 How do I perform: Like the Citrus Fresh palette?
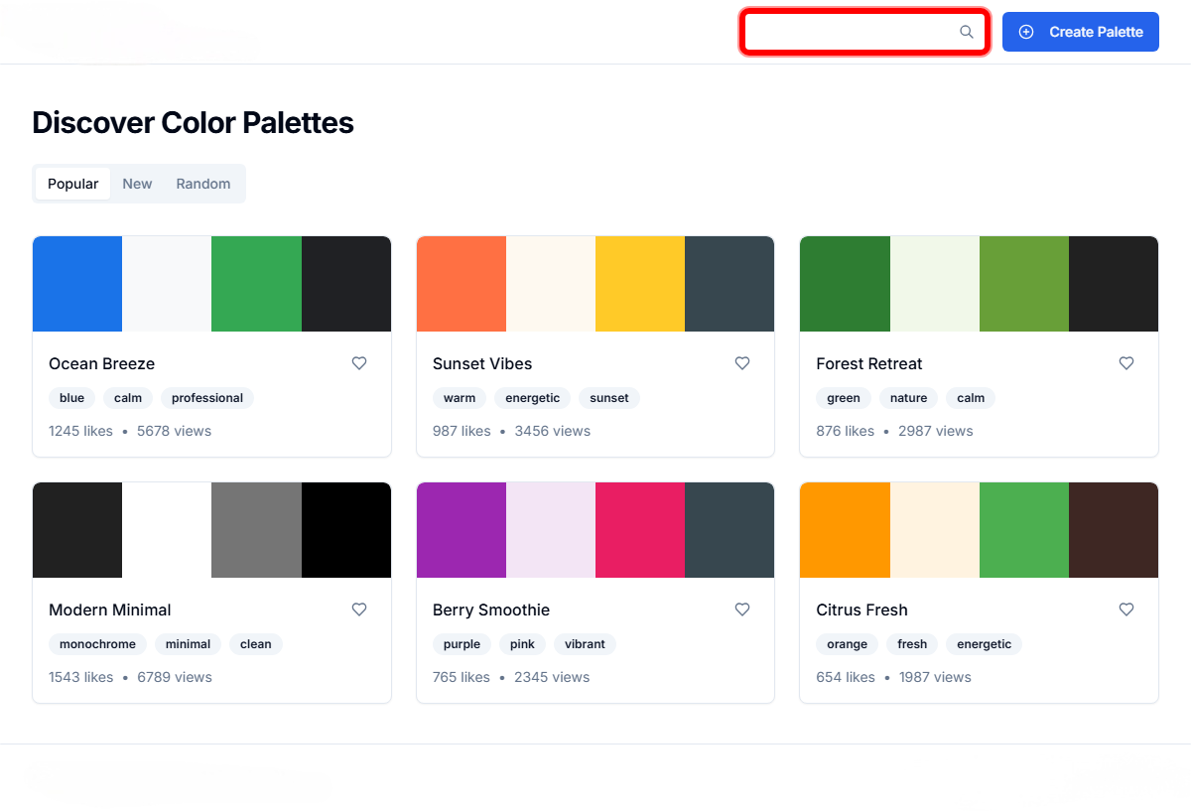click(x=1126, y=609)
